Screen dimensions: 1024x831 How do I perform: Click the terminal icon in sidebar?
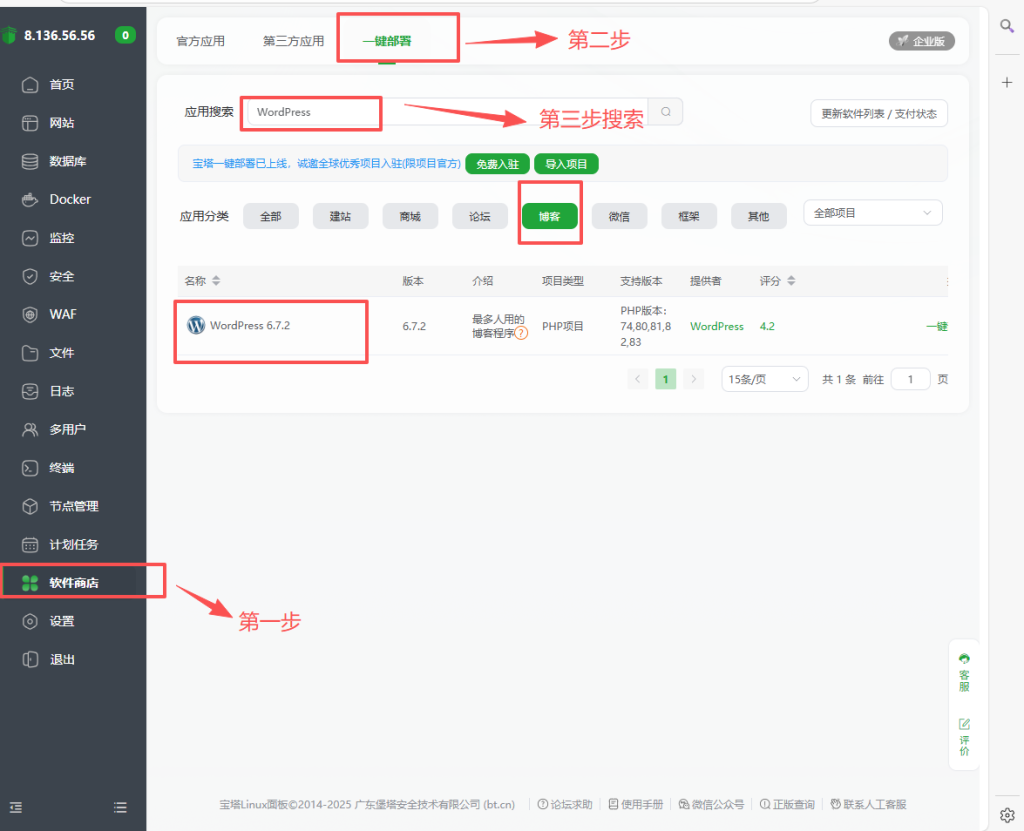[x=30, y=468]
